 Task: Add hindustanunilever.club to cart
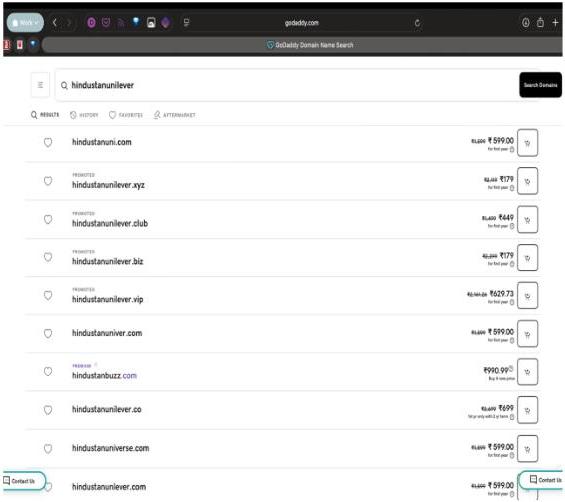[x=527, y=220]
